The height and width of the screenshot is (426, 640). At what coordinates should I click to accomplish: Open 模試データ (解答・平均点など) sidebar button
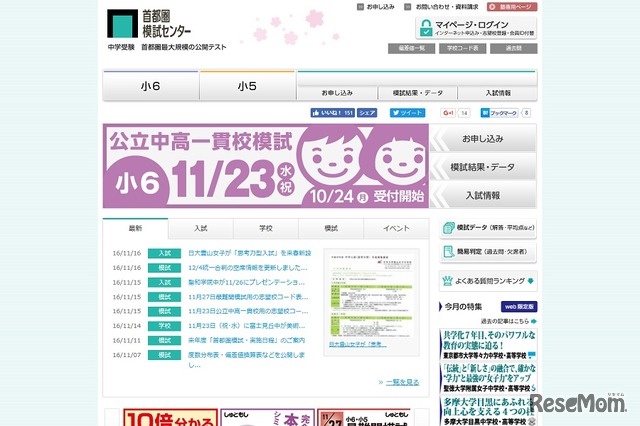tap(488, 228)
